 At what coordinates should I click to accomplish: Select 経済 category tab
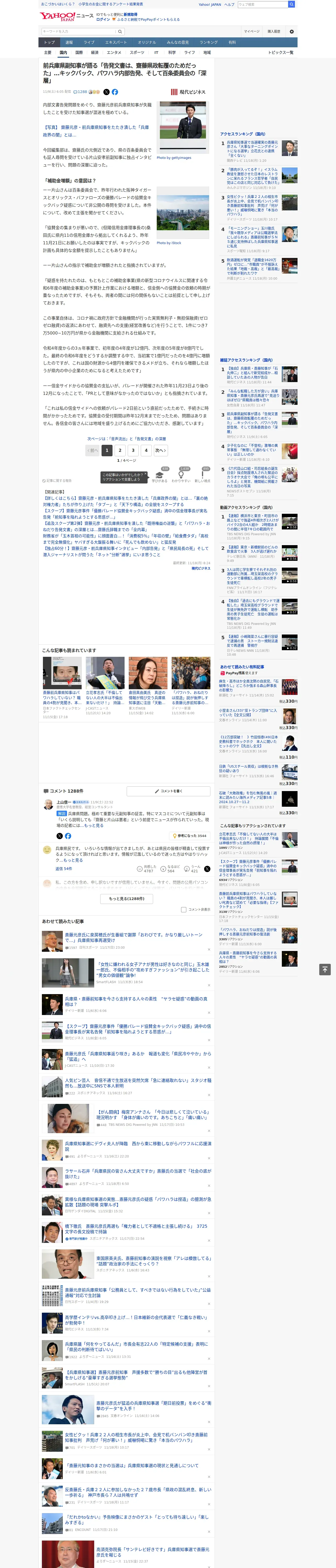[x=94, y=52]
